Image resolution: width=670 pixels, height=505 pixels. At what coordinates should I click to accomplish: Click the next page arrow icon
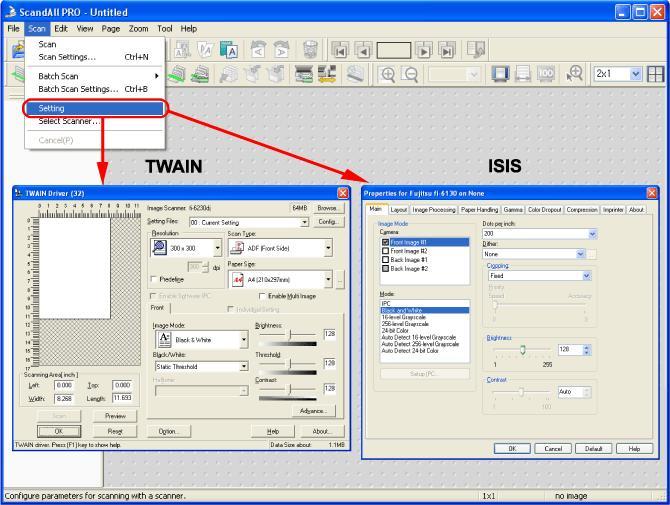pos(423,51)
